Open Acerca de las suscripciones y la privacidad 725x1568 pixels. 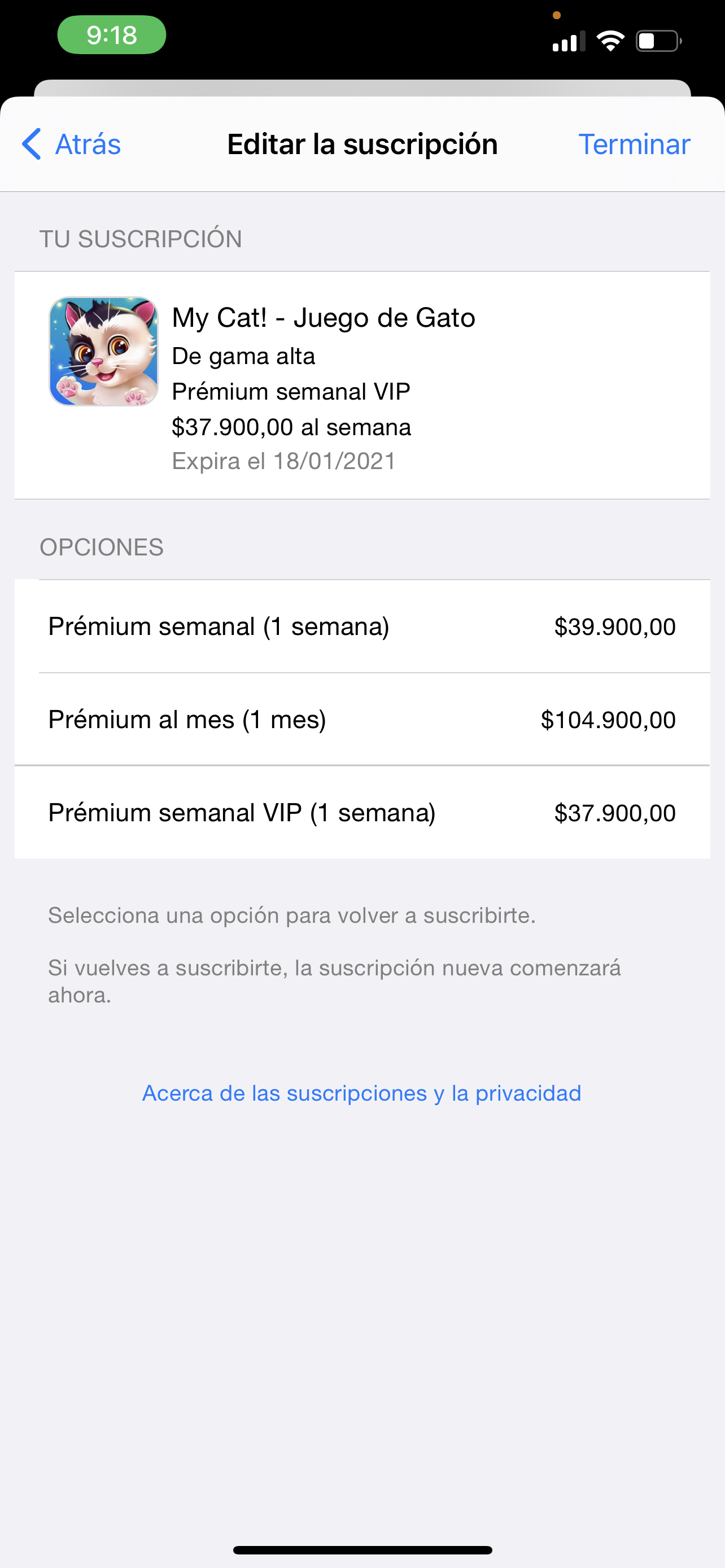click(361, 1093)
